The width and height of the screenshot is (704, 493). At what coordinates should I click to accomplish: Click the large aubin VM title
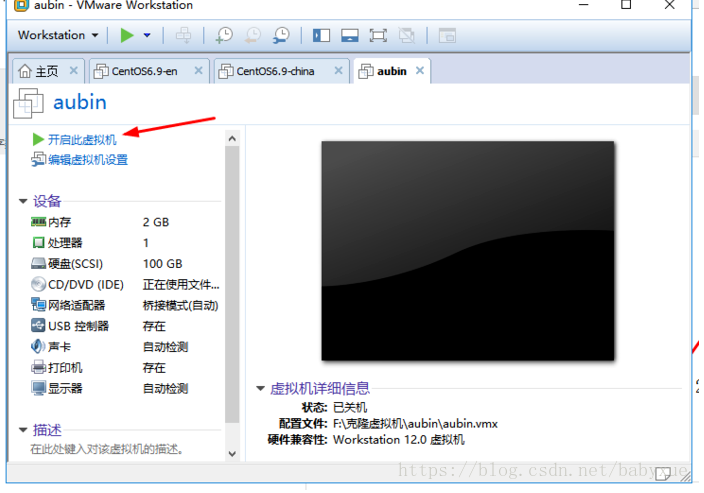80,102
